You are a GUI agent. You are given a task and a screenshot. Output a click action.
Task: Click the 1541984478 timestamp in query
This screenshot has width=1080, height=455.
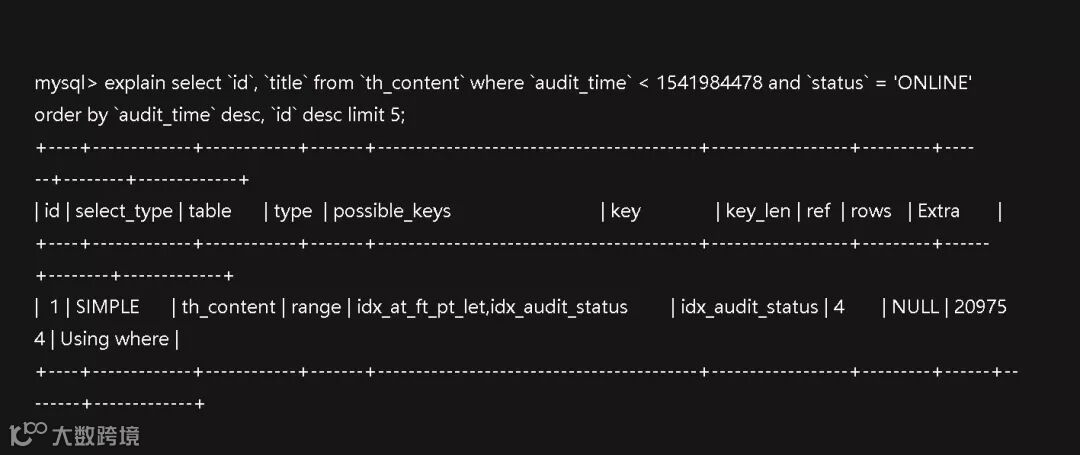click(709, 83)
